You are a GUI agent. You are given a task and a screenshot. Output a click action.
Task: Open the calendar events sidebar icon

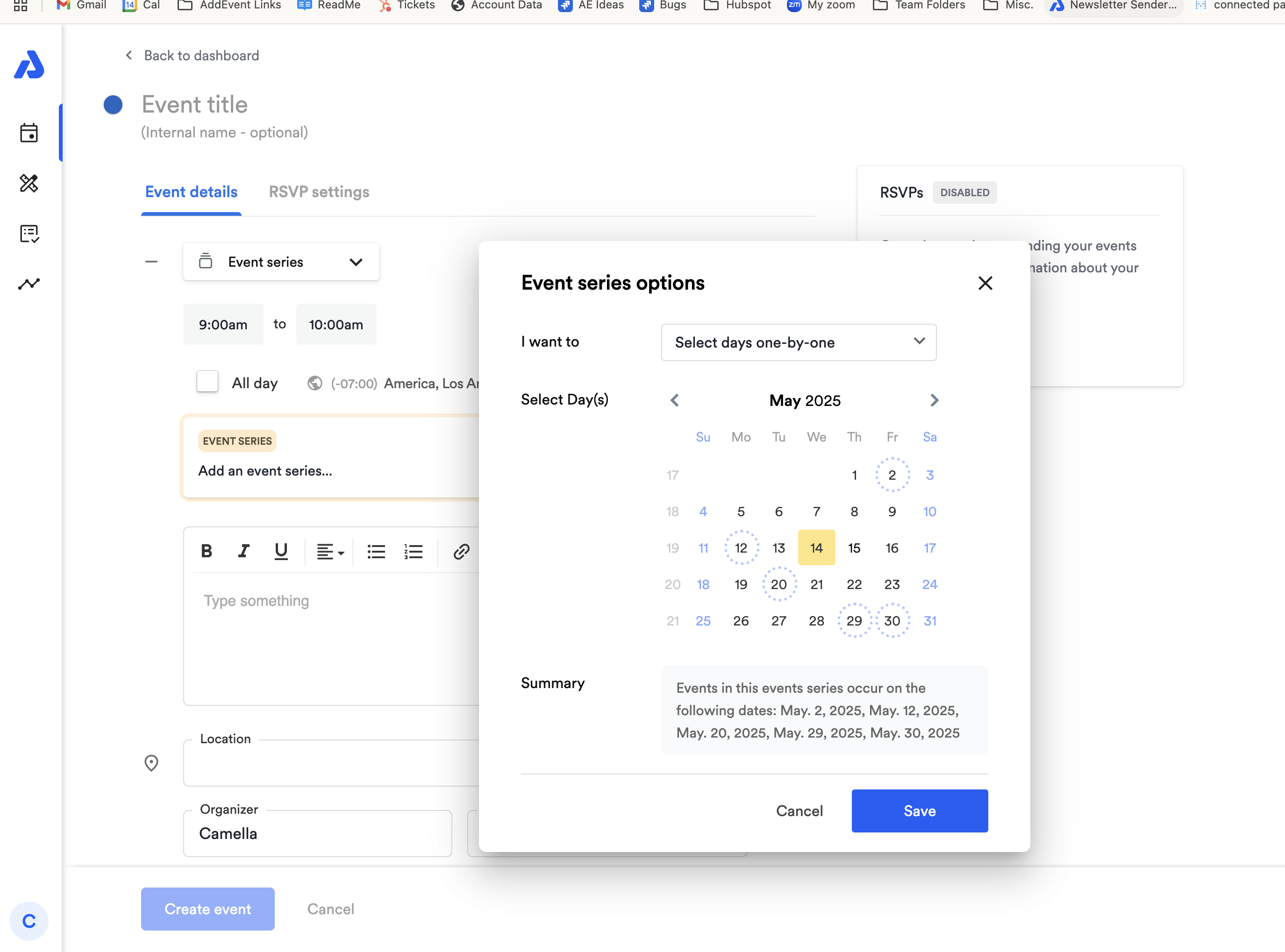(x=29, y=133)
